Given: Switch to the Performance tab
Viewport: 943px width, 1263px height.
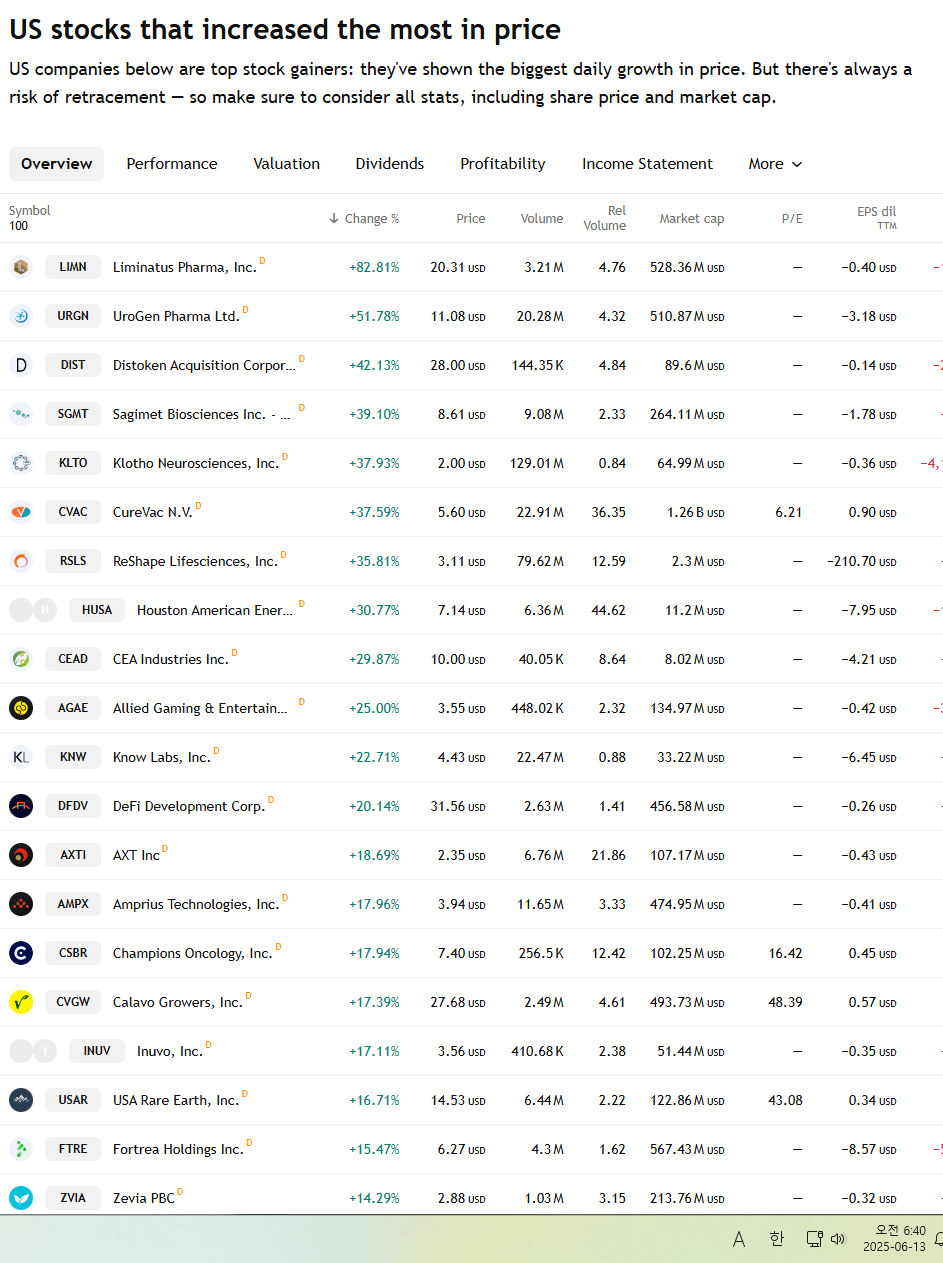Looking at the screenshot, I should [x=172, y=164].
